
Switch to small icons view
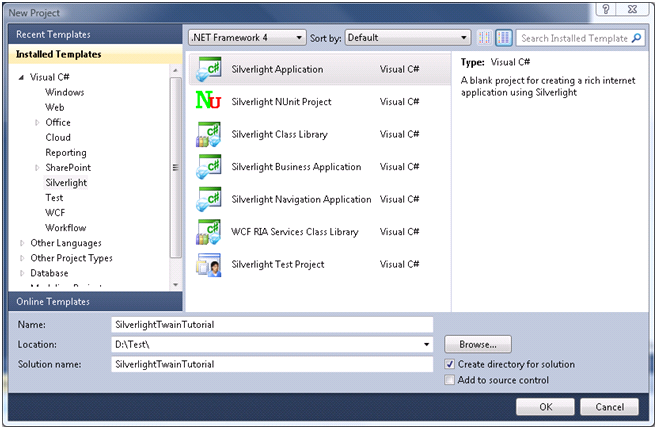click(484, 38)
